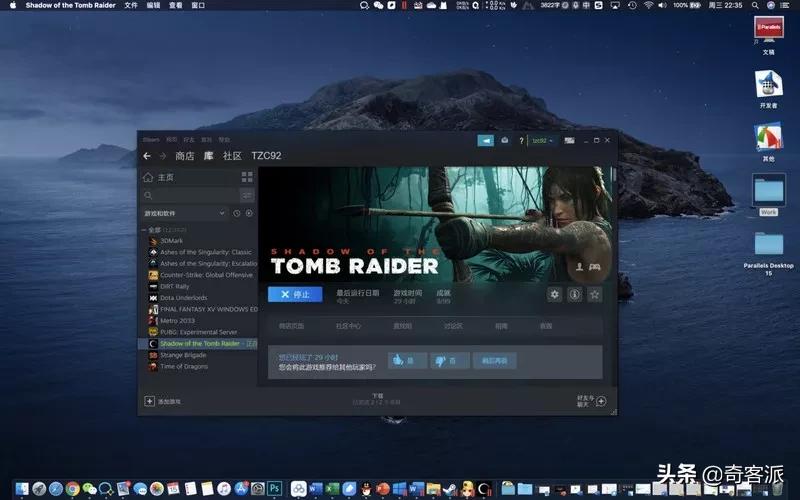Open game info icon next to gear
Image resolution: width=800 pixels, height=500 pixels.
pyautogui.click(x=574, y=294)
